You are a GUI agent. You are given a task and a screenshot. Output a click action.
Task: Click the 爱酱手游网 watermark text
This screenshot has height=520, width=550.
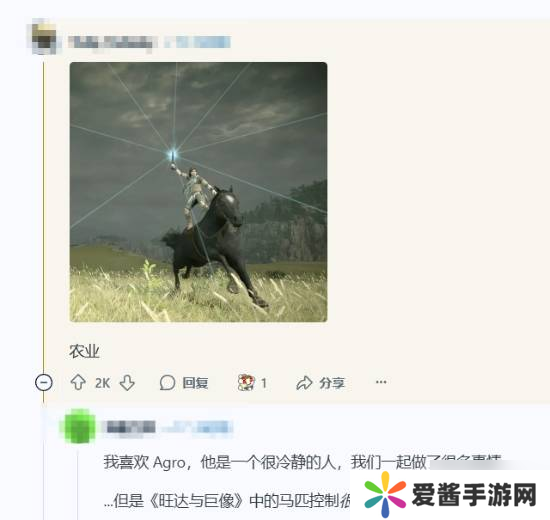click(x=474, y=494)
